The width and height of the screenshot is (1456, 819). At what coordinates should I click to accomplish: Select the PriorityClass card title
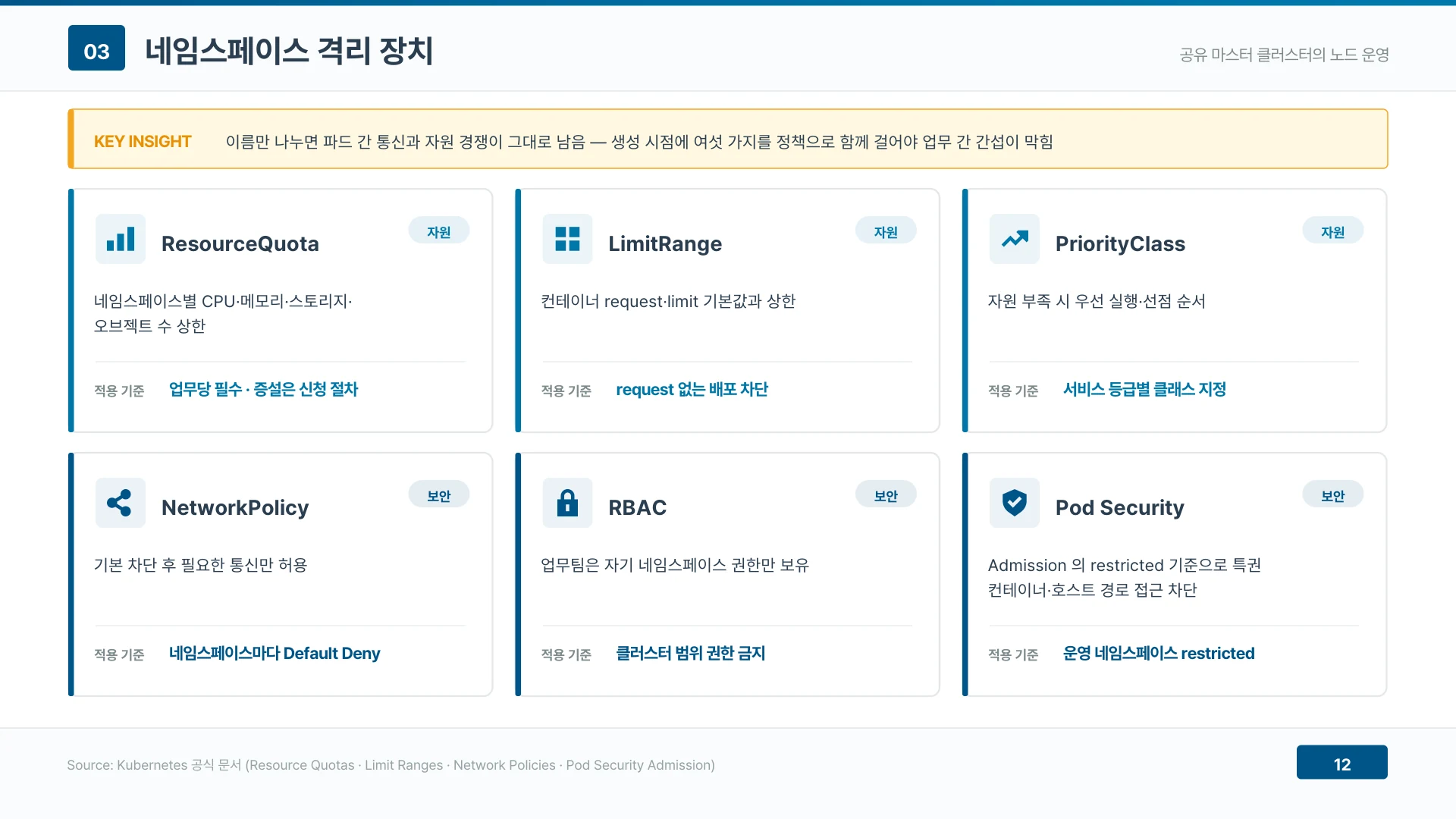pyautogui.click(x=1120, y=244)
